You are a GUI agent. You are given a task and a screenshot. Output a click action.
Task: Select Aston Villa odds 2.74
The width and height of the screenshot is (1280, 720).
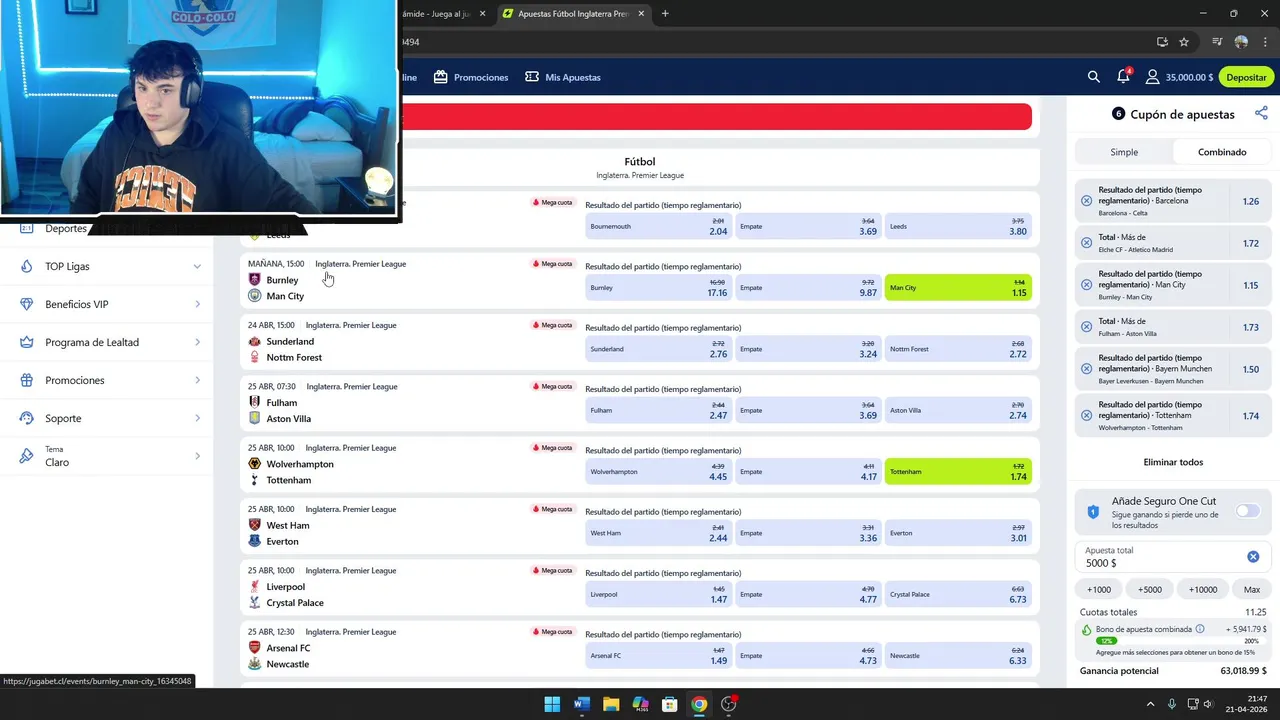tap(958, 410)
